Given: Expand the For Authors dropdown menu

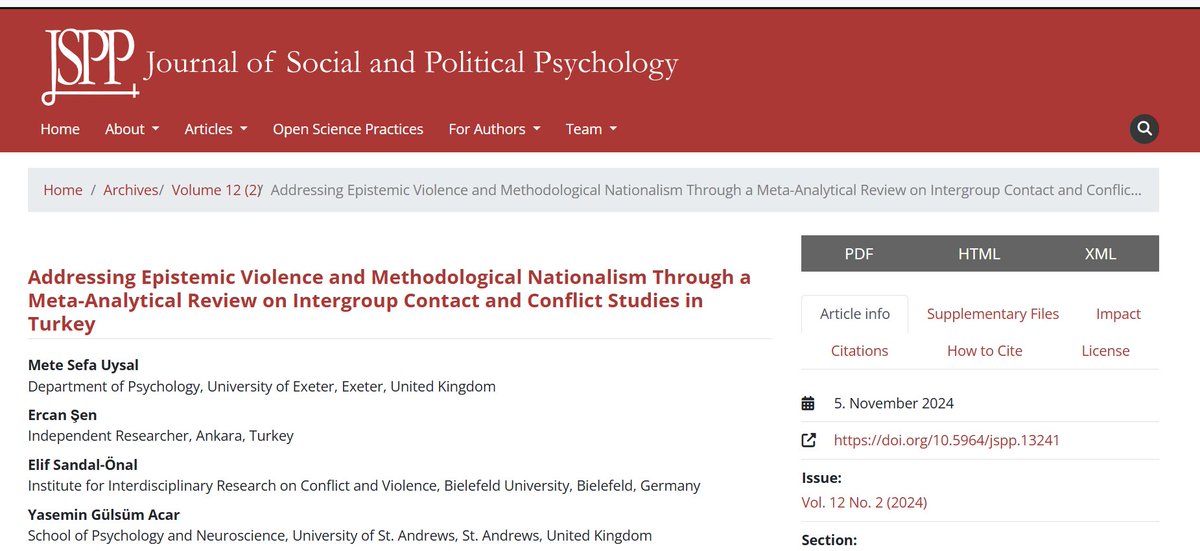Looking at the screenshot, I should tap(494, 129).
